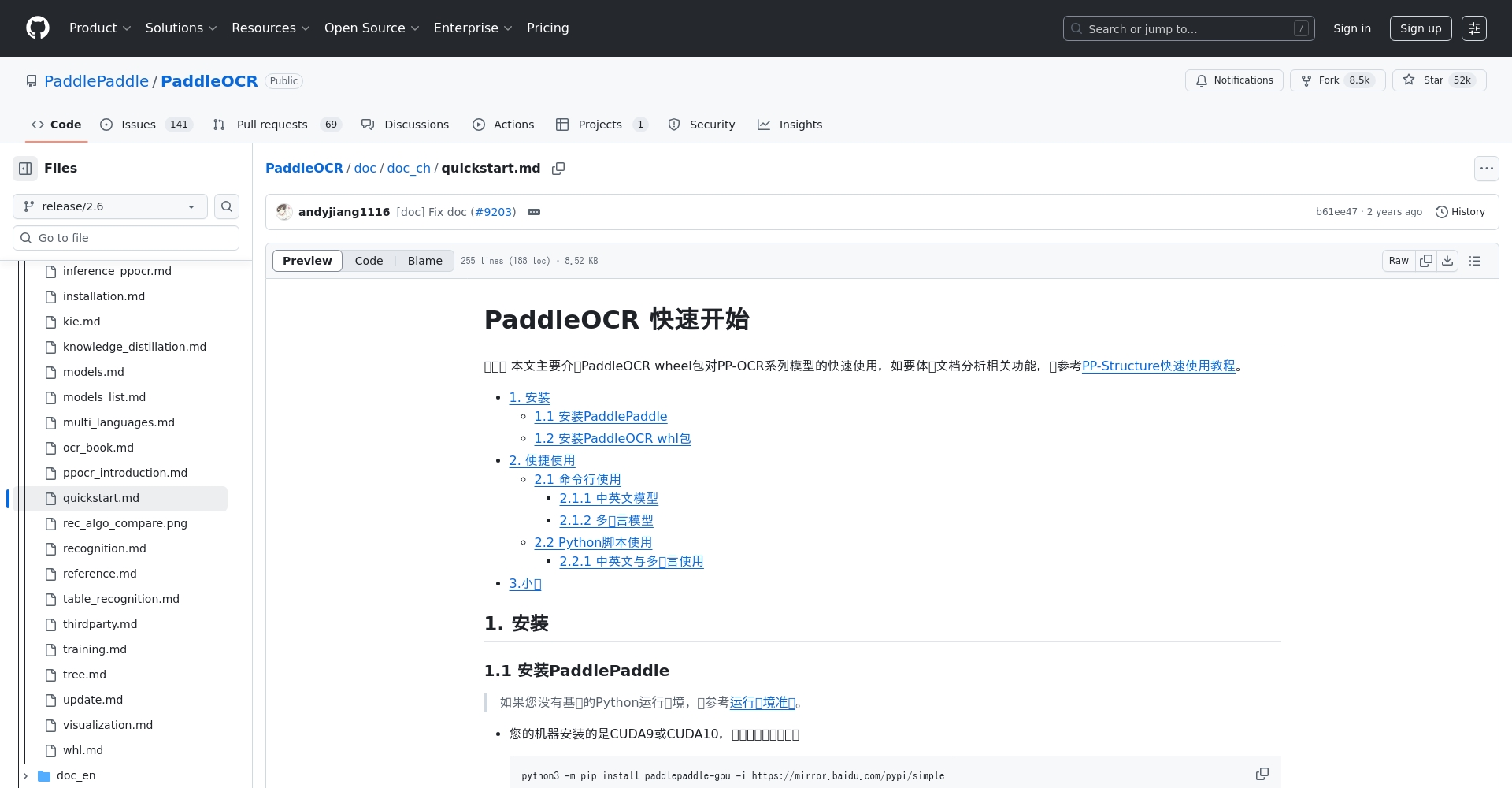The height and width of the screenshot is (788, 1512).
Task: Open table_recognition.md in file tree
Action: (121, 599)
